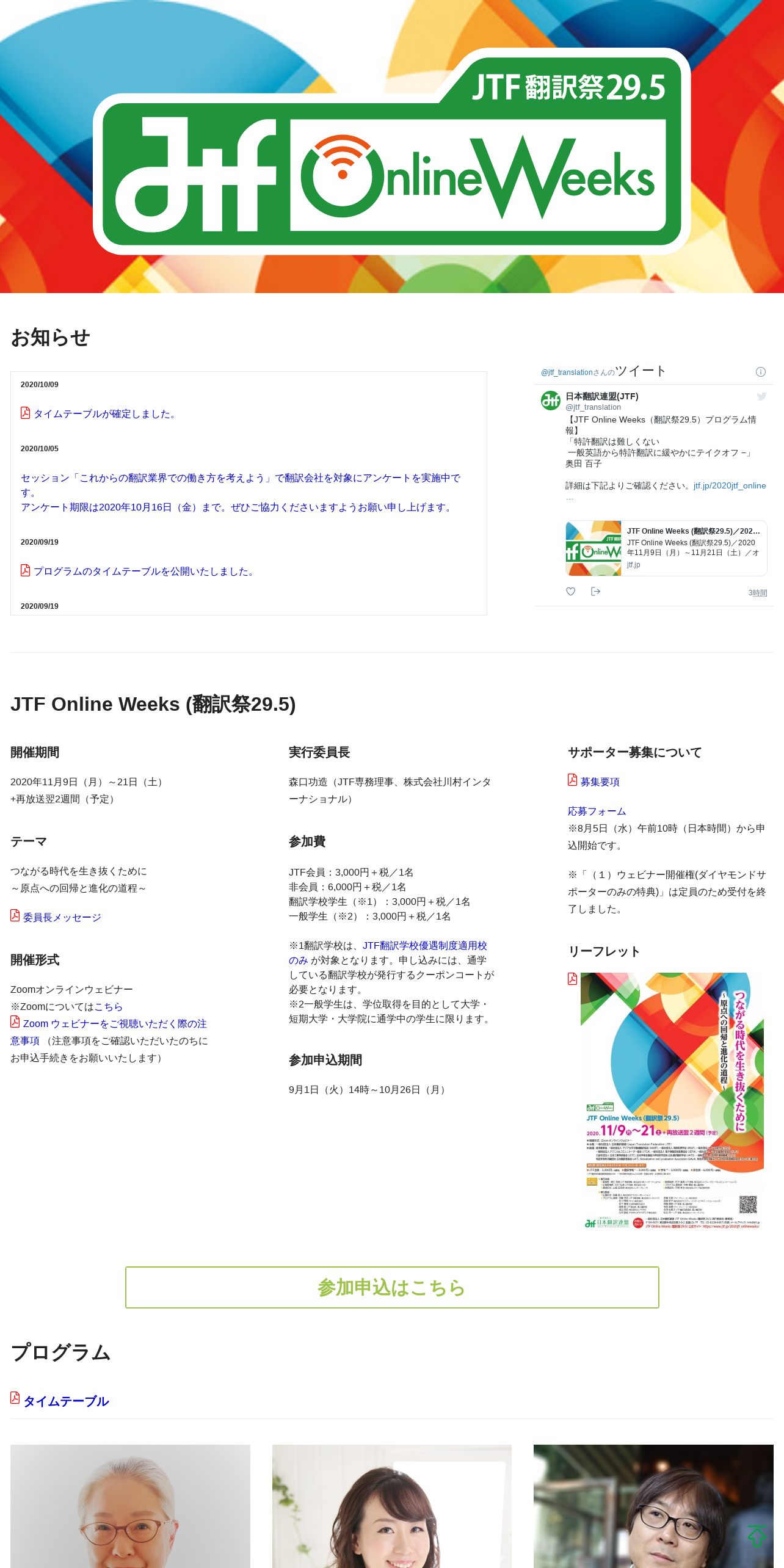Image resolution: width=784 pixels, height=1568 pixels.
Task: Open the 募集要項 link
Action: click(x=600, y=782)
